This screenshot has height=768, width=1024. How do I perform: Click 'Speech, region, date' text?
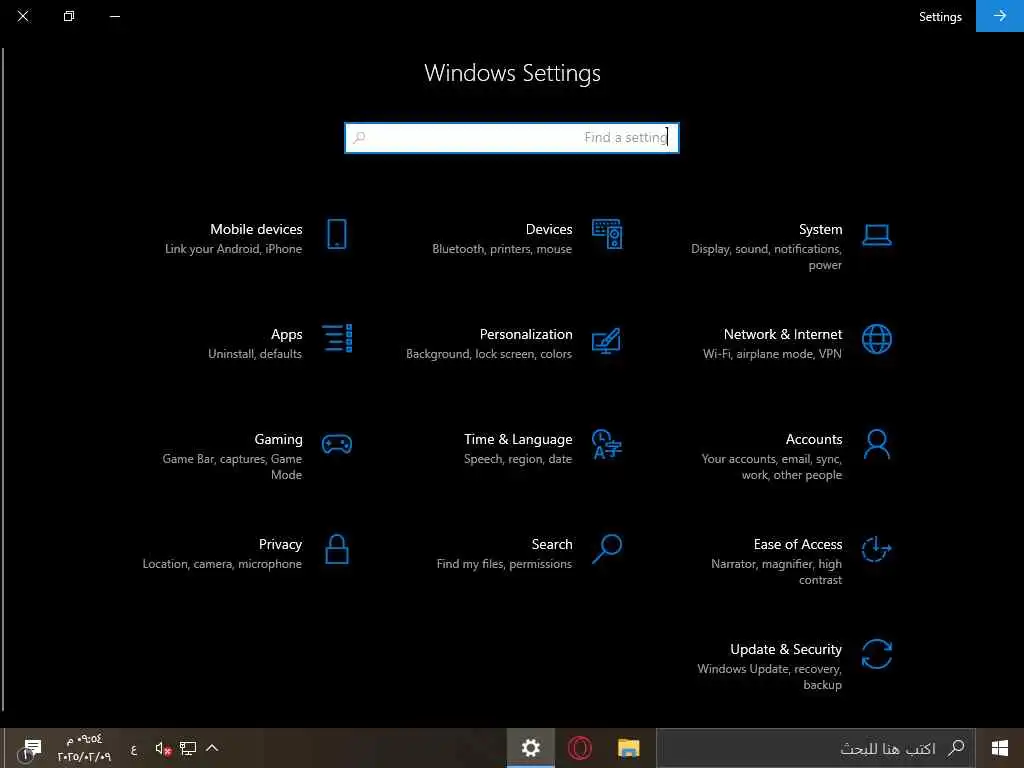click(518, 459)
